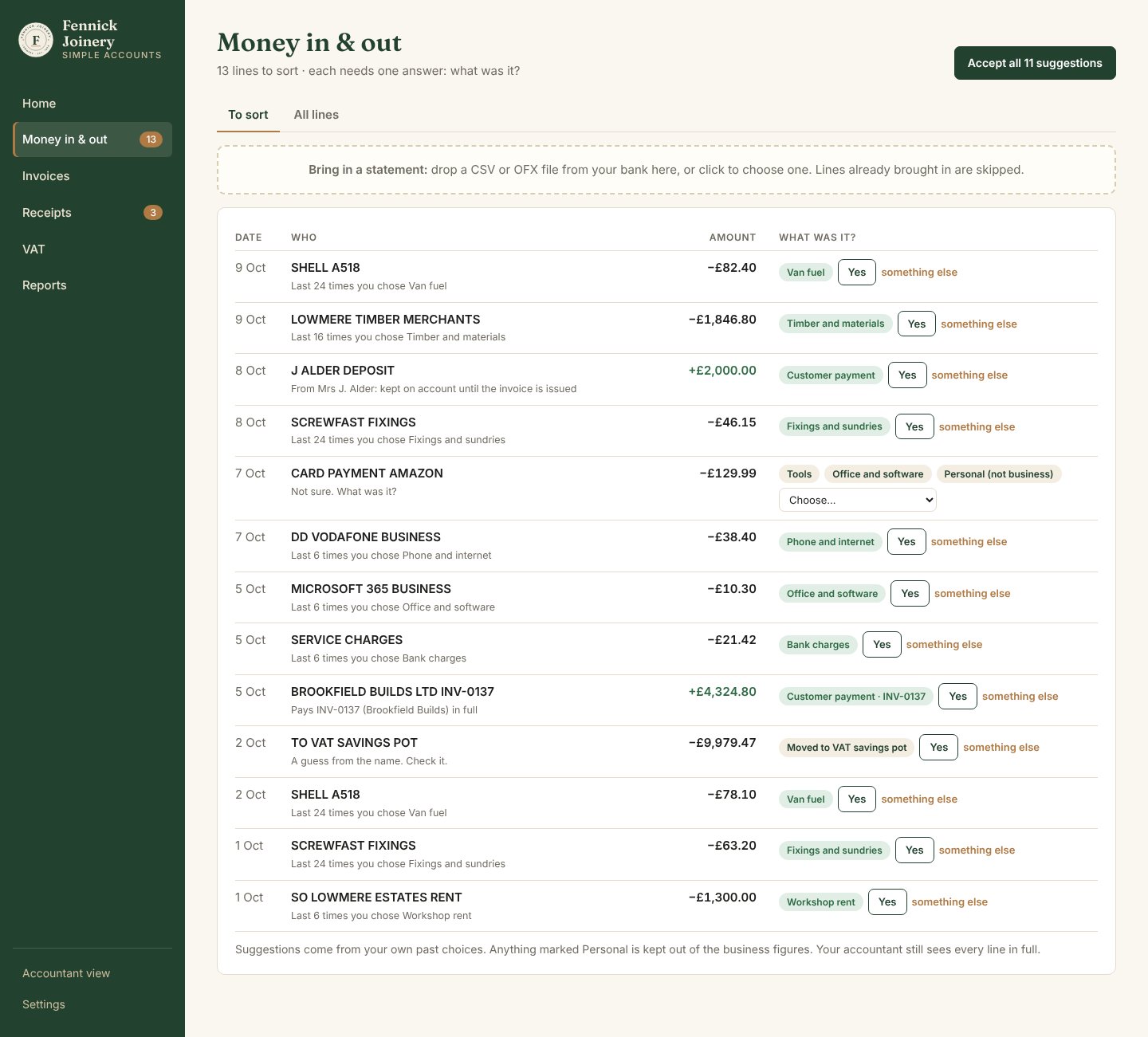Click Yes for the −£63.20 Screwfast Fixings line
This screenshot has height=1037, width=1148.
914,850
